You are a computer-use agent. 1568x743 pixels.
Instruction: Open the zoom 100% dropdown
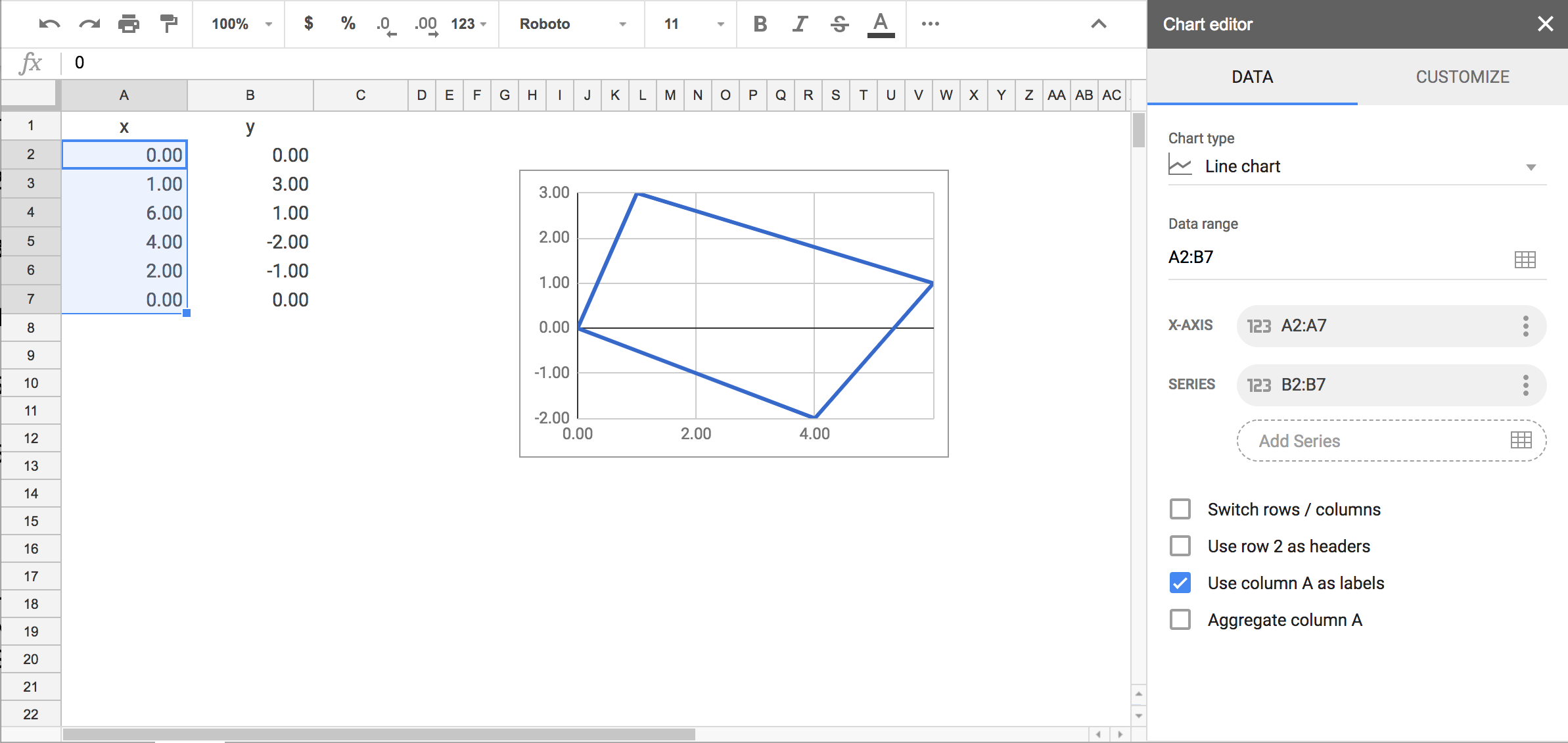[x=241, y=24]
